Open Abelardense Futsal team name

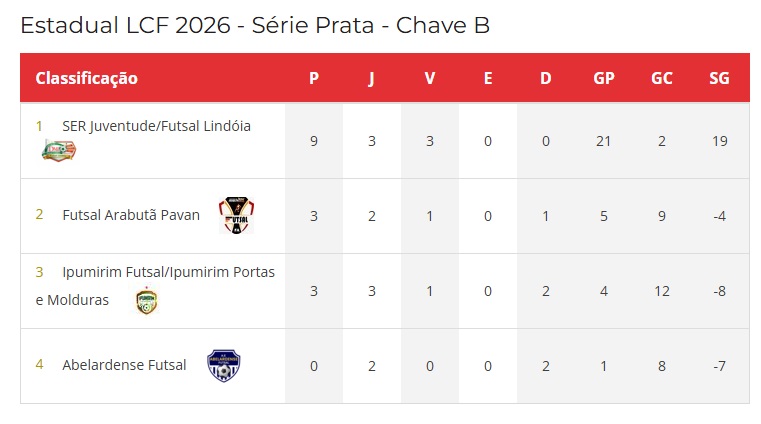[124, 365]
